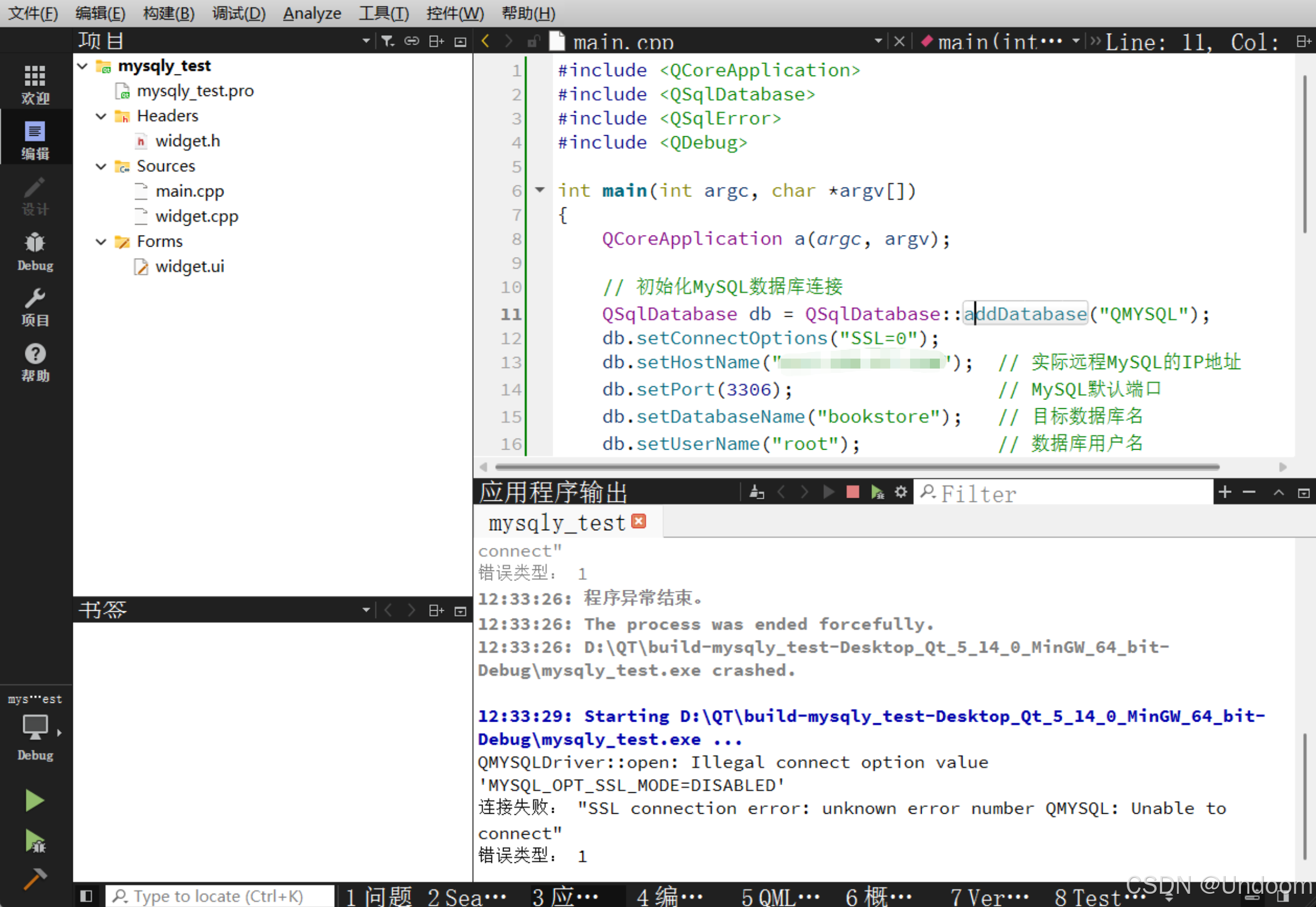Image resolution: width=1316 pixels, height=907 pixels.
Task: Click the green Run button
Action: pos(35,800)
